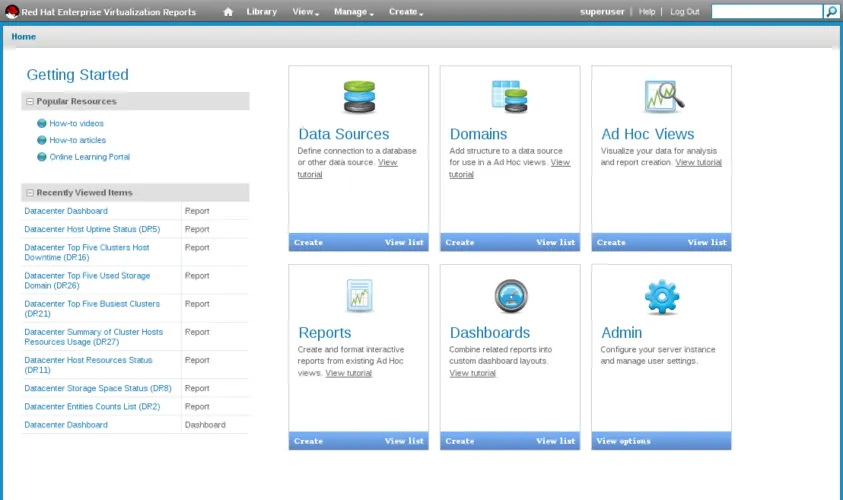Open Datacenter Host Uptime Status (DR5)
The width and height of the screenshot is (843, 500).
pyautogui.click(x=92, y=229)
